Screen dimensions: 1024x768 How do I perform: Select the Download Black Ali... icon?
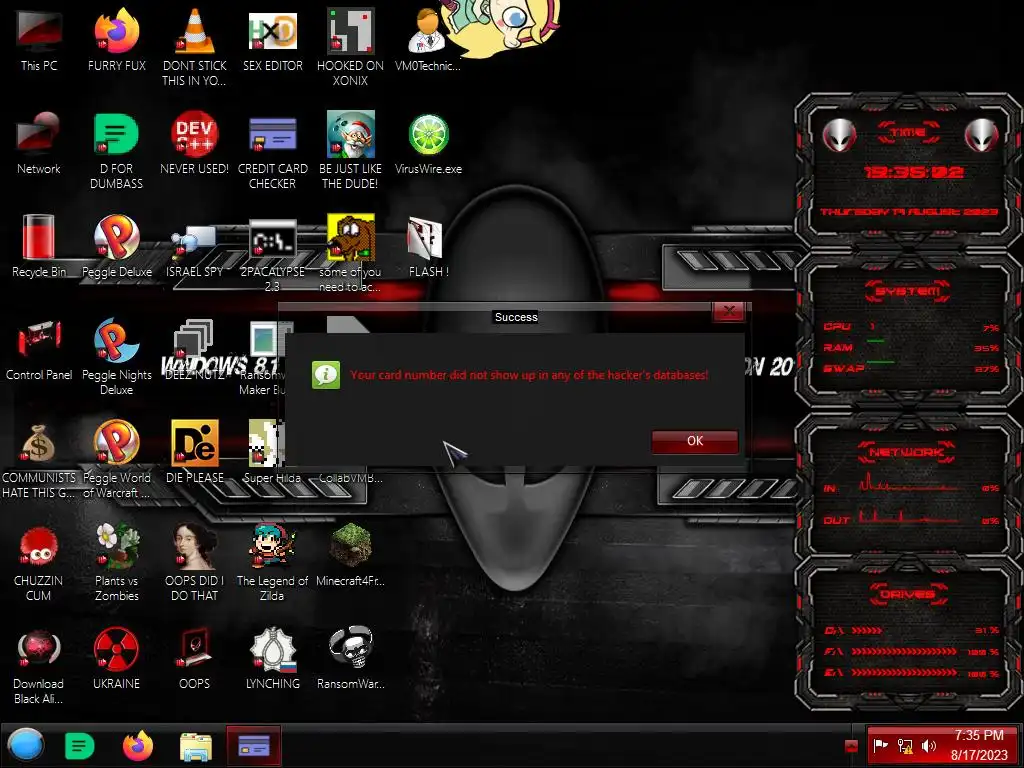(x=39, y=666)
